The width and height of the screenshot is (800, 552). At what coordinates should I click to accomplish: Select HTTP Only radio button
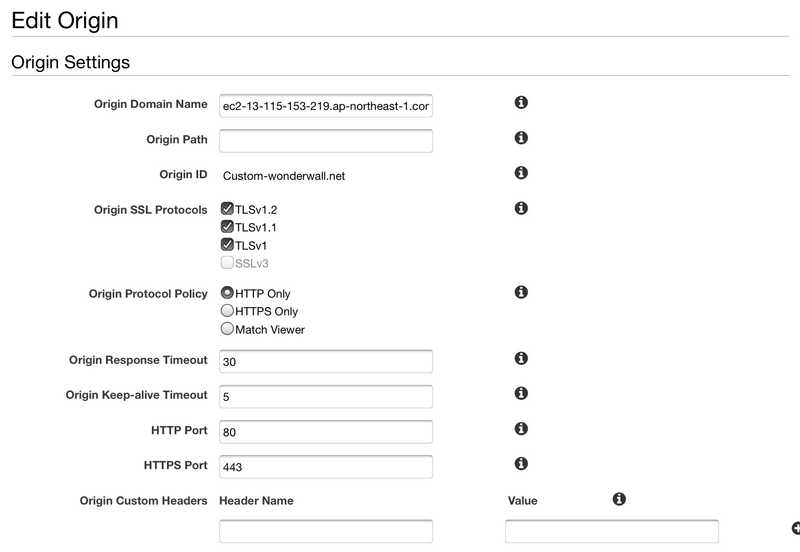click(x=227, y=293)
